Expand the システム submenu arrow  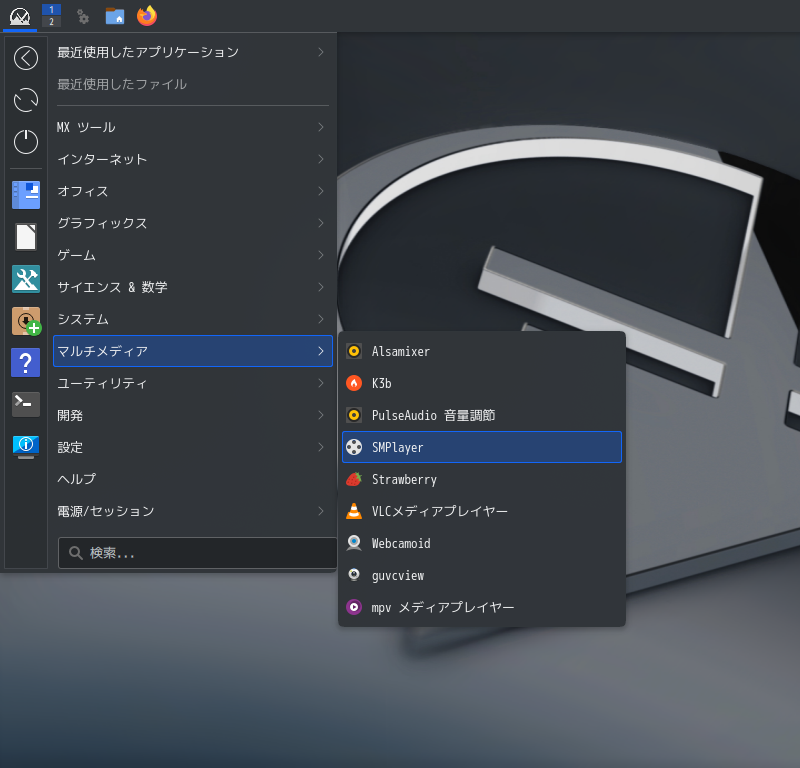point(321,319)
